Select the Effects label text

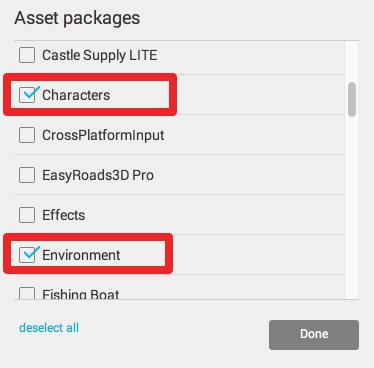64,215
